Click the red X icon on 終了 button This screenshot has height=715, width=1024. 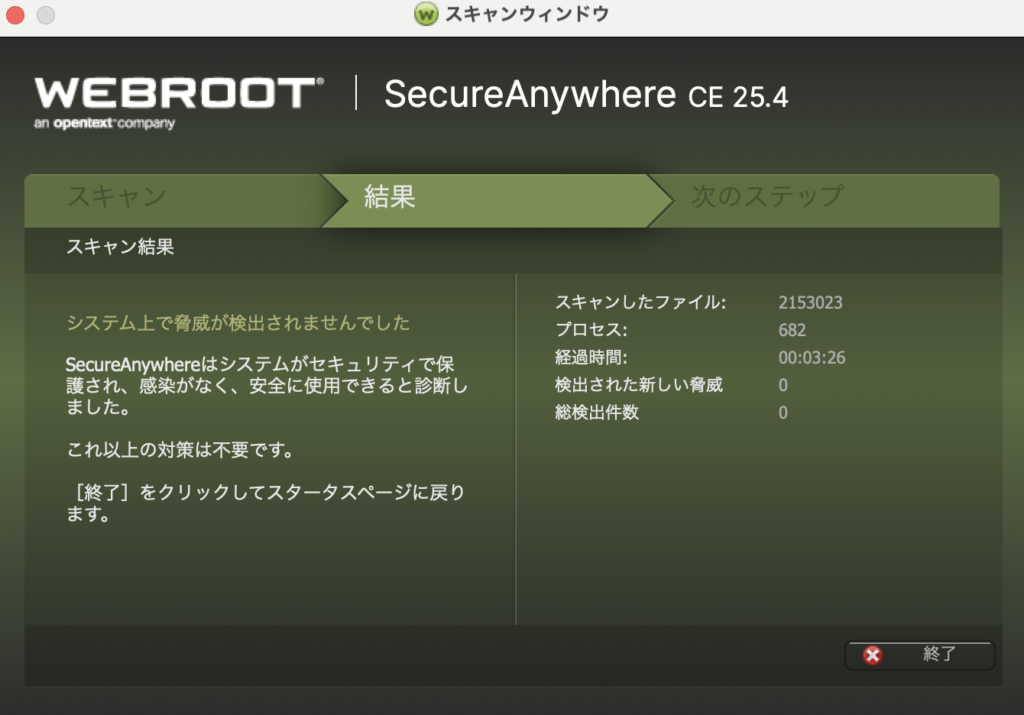pos(873,655)
